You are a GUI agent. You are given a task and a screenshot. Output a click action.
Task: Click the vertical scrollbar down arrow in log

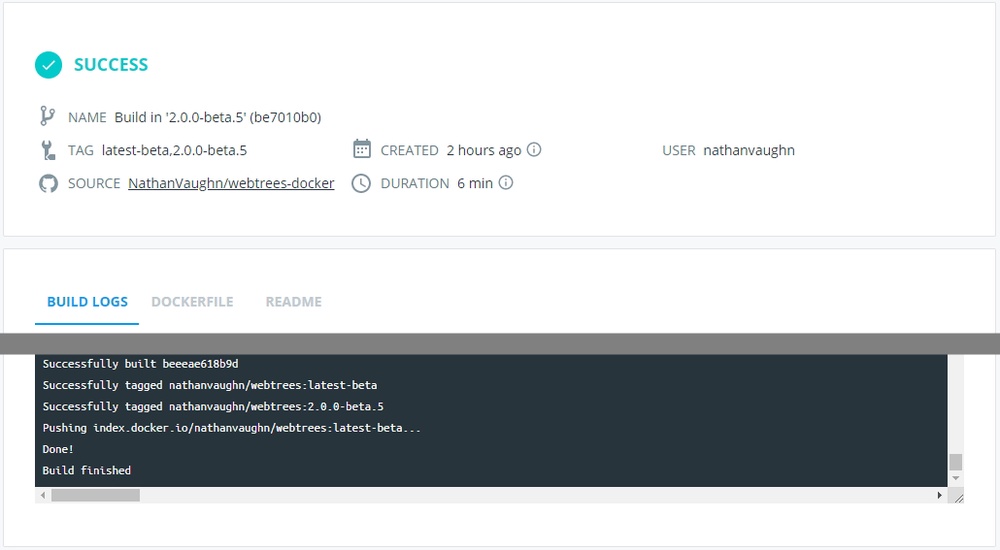955,479
